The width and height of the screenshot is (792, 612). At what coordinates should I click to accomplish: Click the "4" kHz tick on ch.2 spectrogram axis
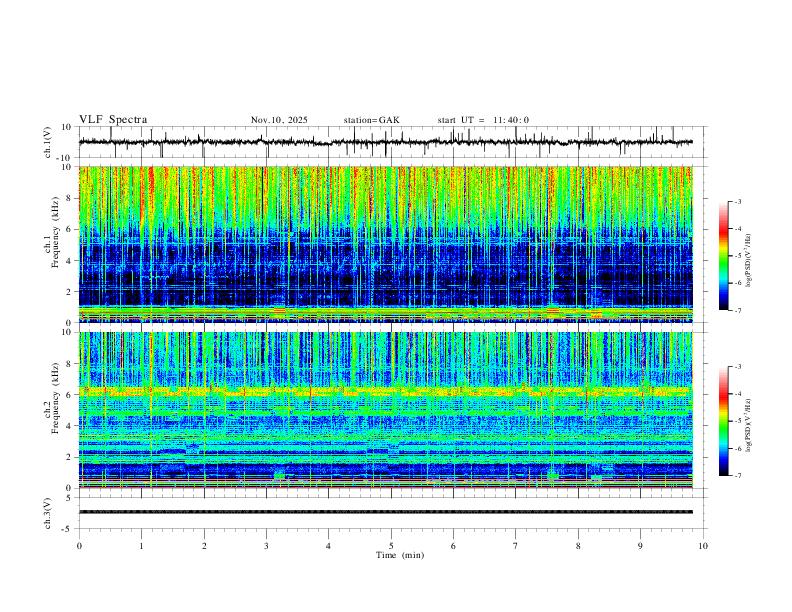(70, 426)
